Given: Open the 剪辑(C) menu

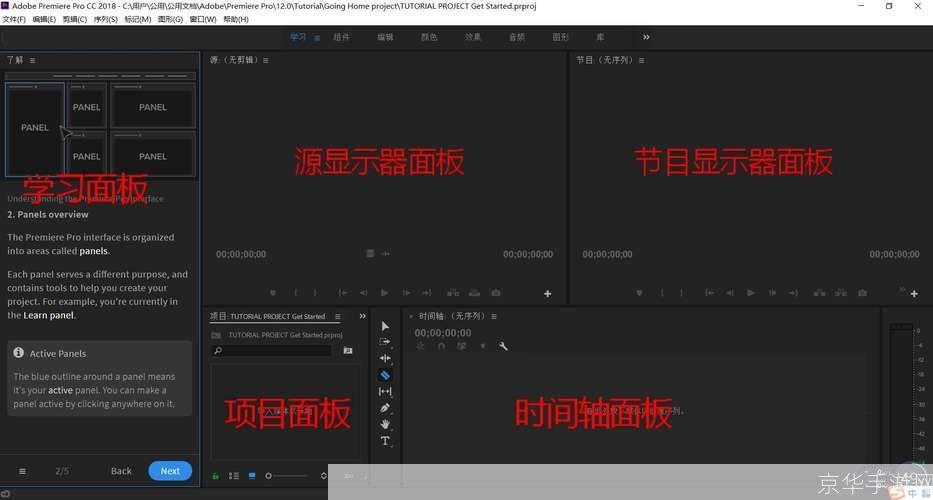Looking at the screenshot, I should (x=74, y=19).
